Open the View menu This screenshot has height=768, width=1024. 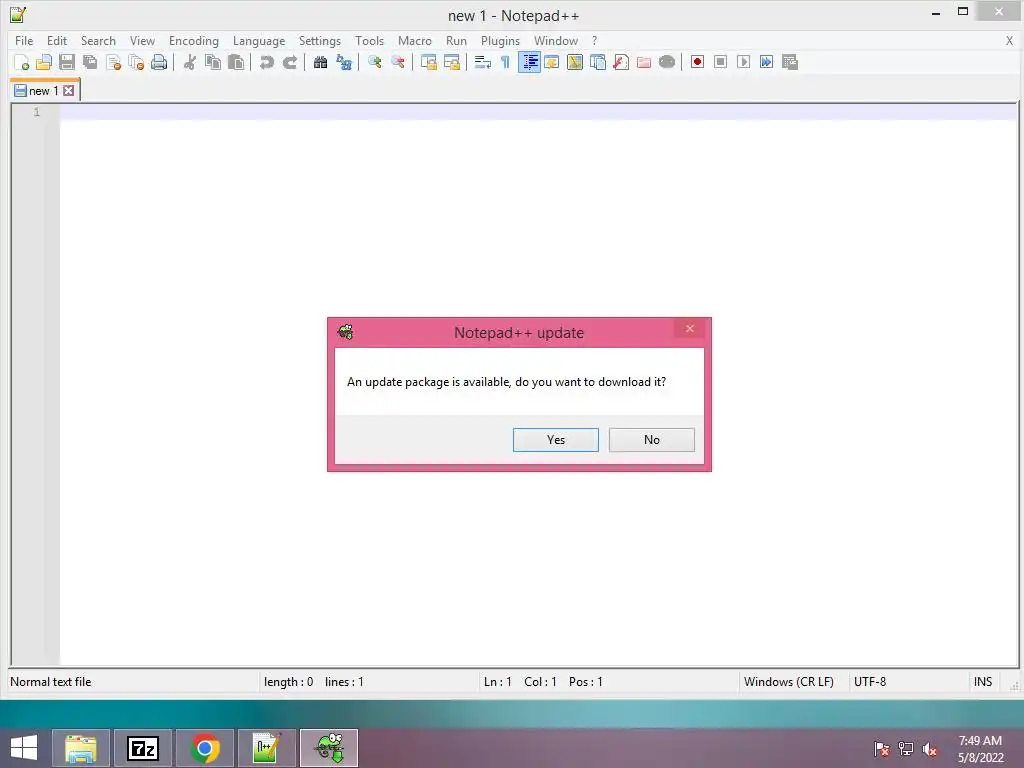[142, 40]
